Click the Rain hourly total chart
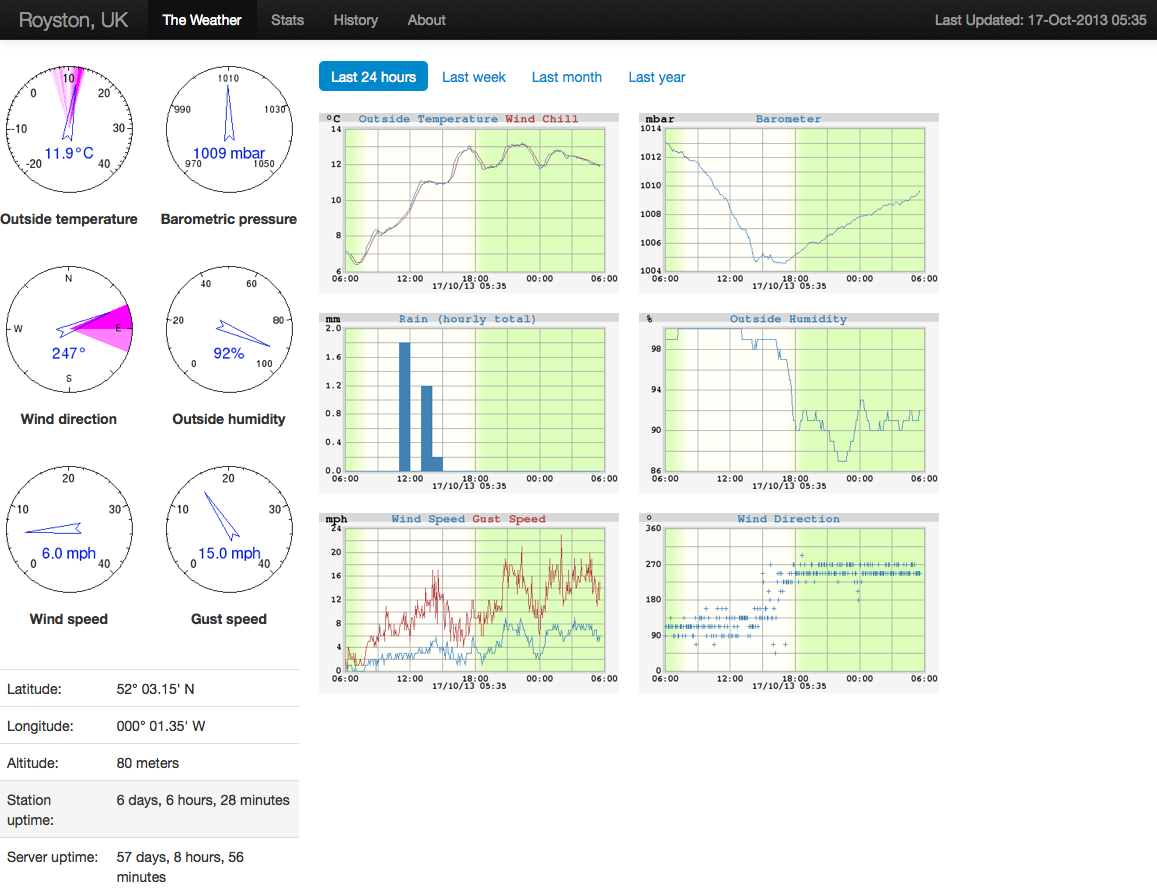Image resolution: width=1157 pixels, height=888 pixels. click(468, 402)
